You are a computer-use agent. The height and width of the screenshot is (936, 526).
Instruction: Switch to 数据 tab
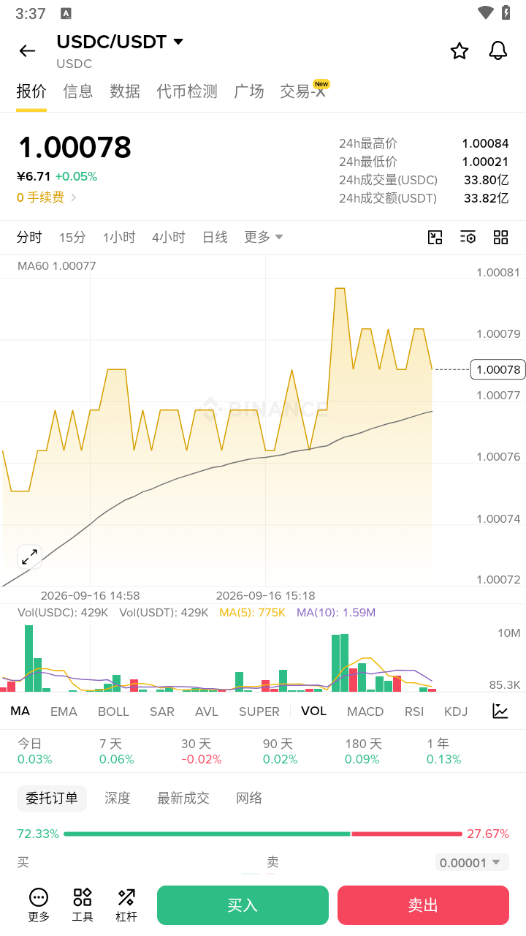[125, 91]
